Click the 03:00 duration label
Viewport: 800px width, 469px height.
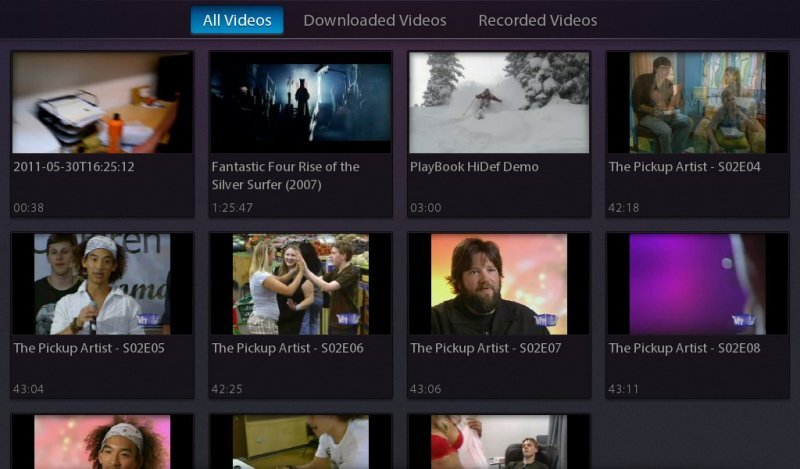[x=426, y=208]
